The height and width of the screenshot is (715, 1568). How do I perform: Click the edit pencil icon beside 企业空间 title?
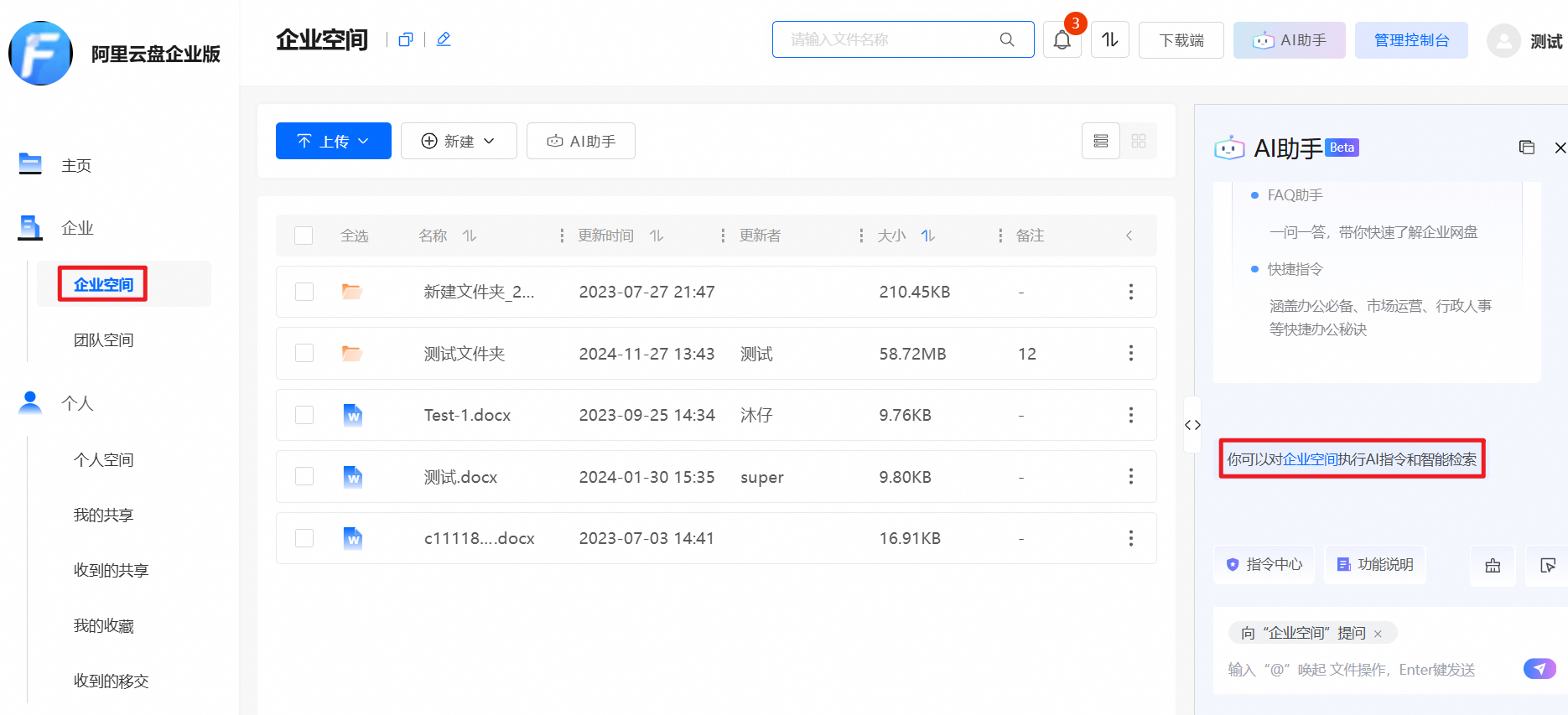click(444, 39)
